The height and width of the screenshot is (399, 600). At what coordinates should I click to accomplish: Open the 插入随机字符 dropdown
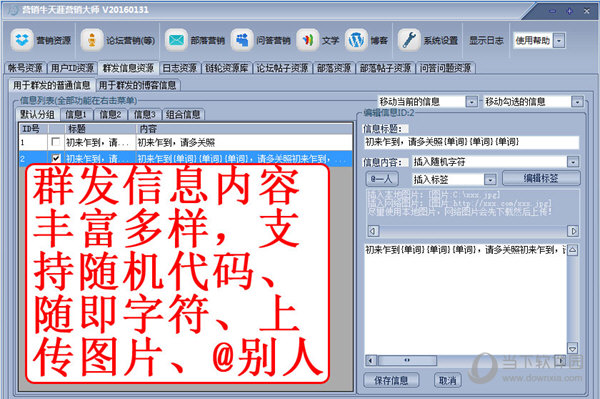pos(573,162)
